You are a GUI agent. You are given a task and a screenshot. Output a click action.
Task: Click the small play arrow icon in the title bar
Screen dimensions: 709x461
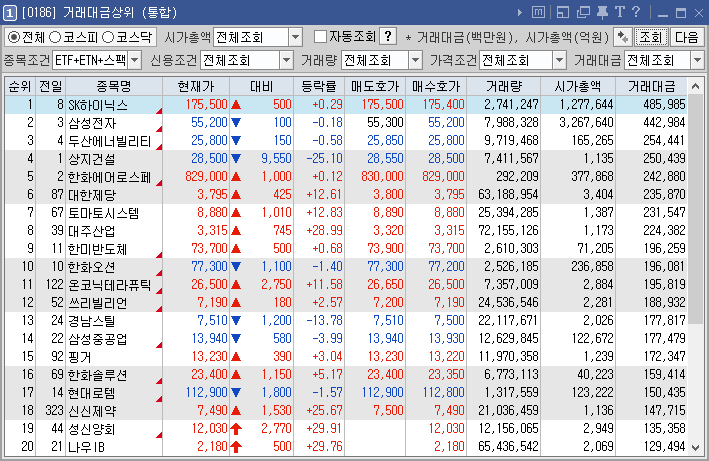(x=520, y=13)
